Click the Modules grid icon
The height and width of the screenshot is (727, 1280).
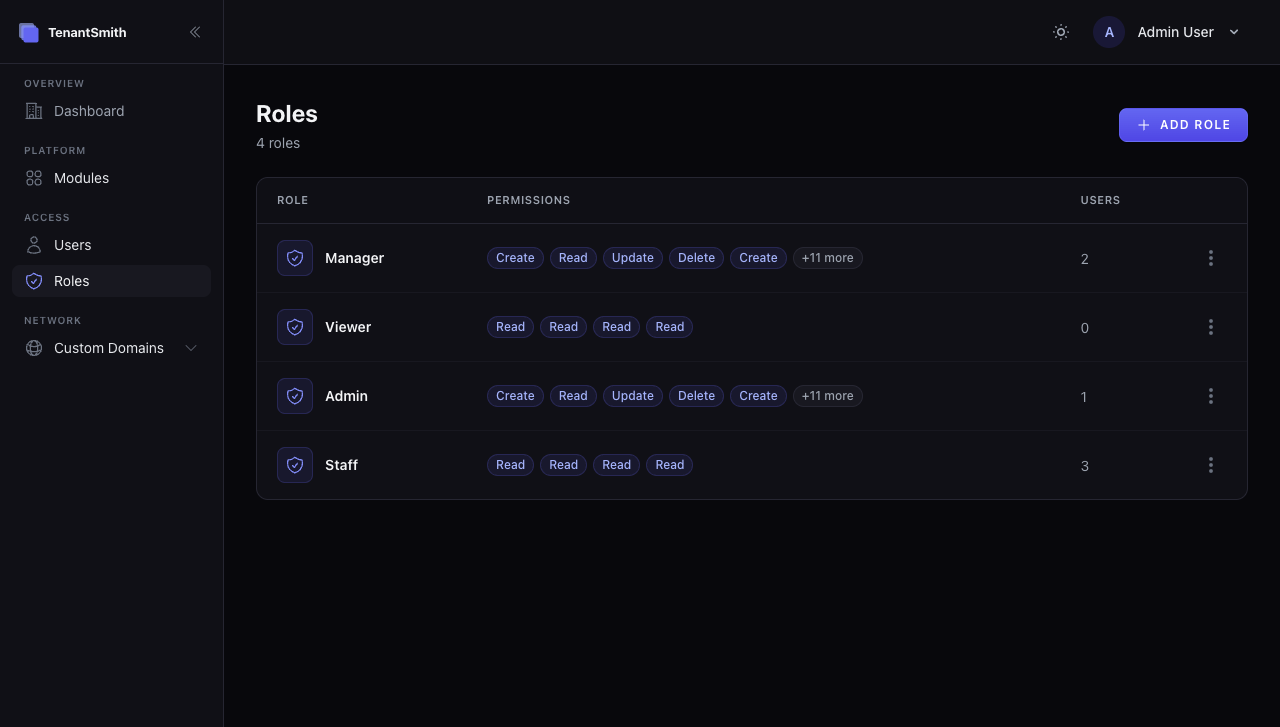(x=34, y=178)
